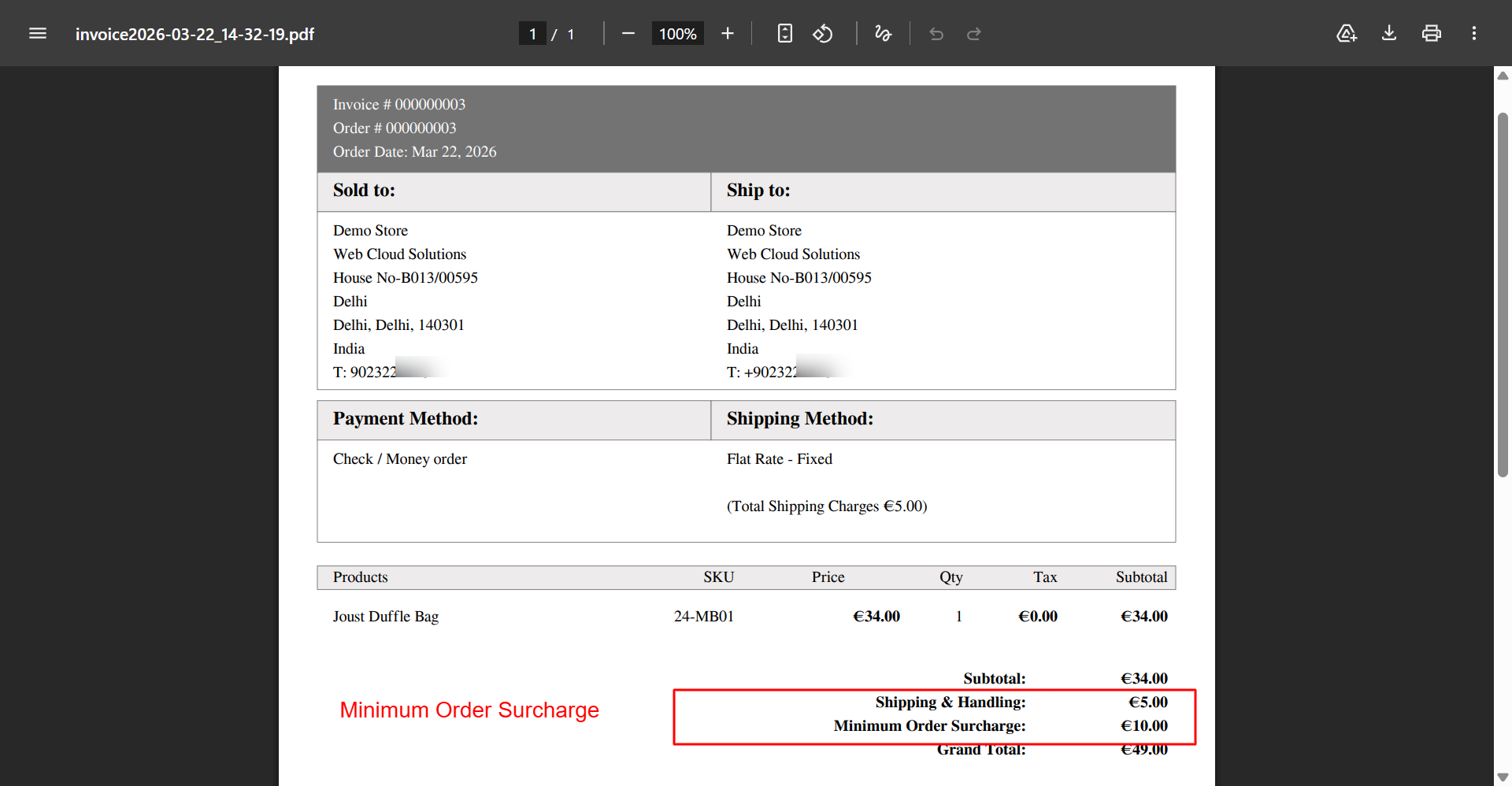Click the invoice file name title
The width and height of the screenshot is (1512, 786).
tap(195, 34)
